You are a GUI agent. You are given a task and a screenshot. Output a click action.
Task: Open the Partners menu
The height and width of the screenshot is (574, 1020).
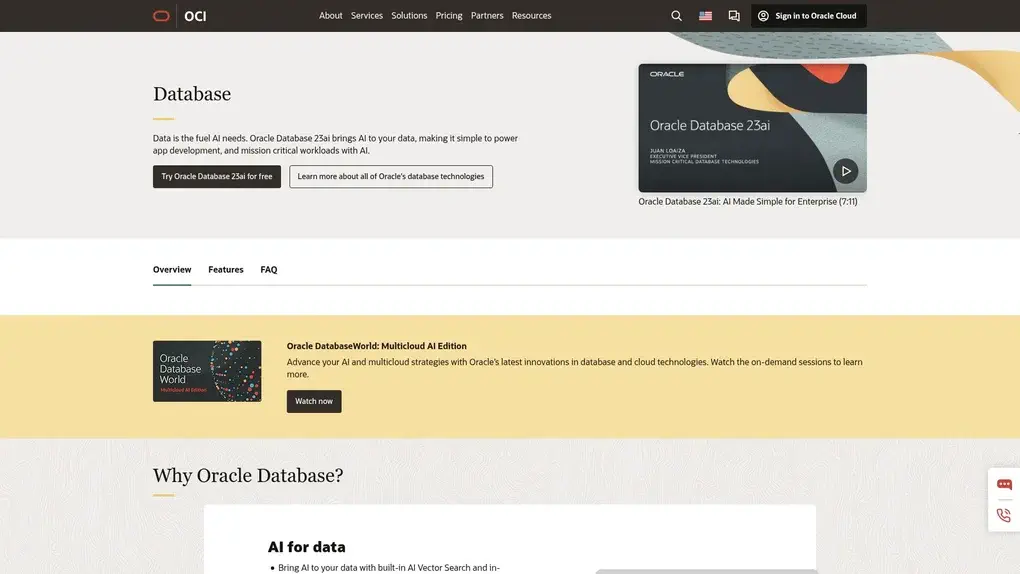tap(487, 16)
